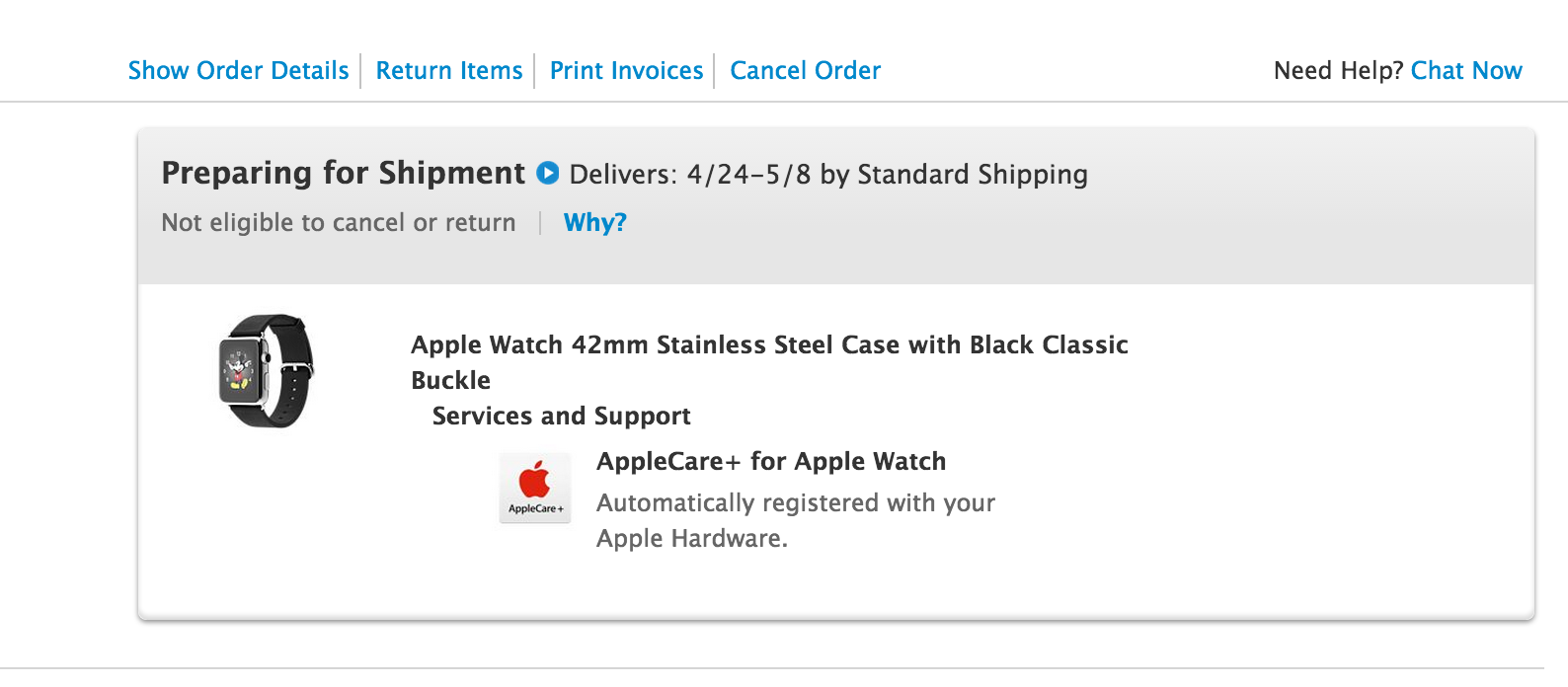The width and height of the screenshot is (1568, 687).
Task: Start a chat via Chat Now
Action: pyautogui.click(x=1466, y=71)
